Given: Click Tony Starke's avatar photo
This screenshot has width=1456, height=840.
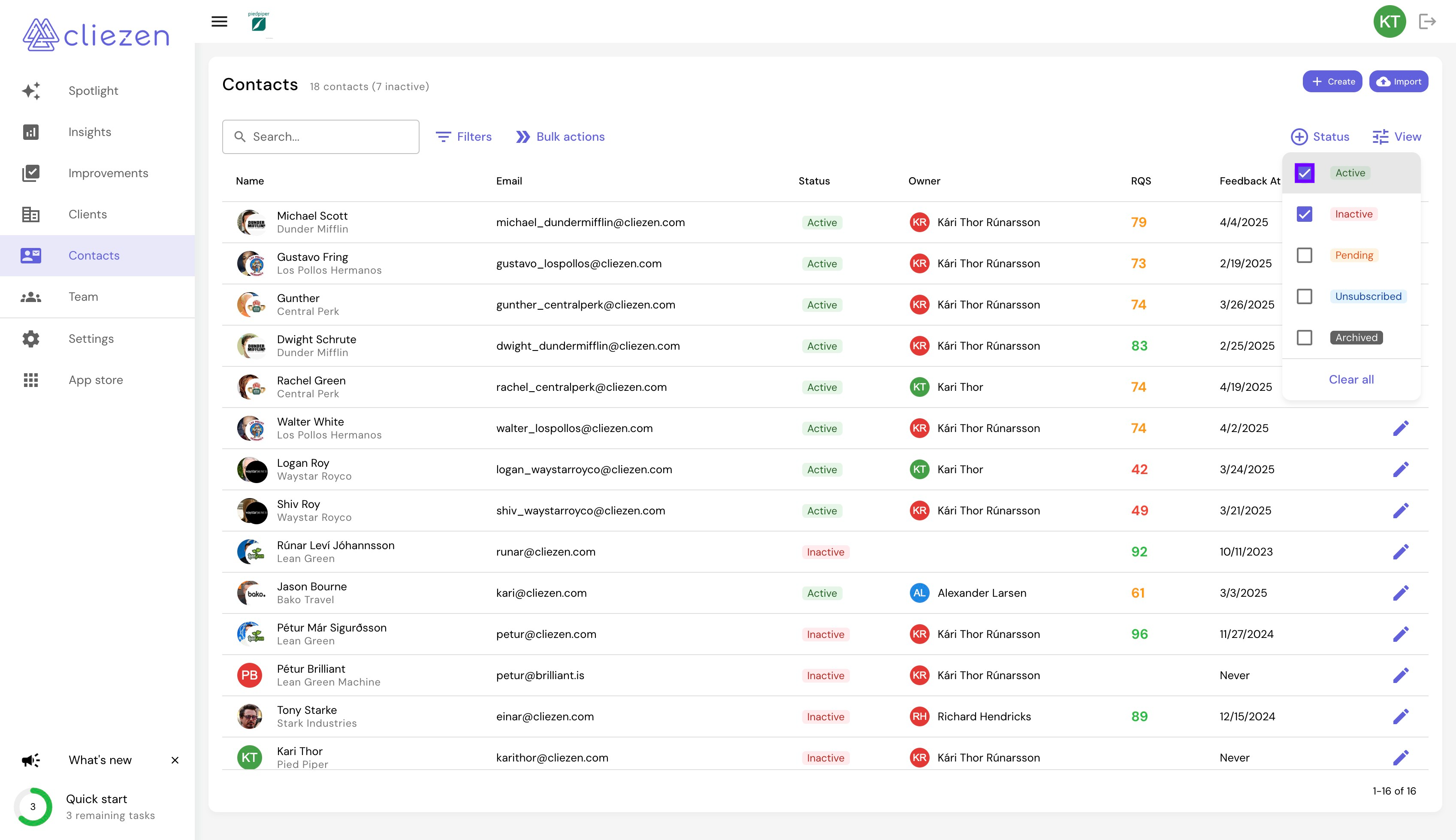Looking at the screenshot, I should click(x=250, y=716).
